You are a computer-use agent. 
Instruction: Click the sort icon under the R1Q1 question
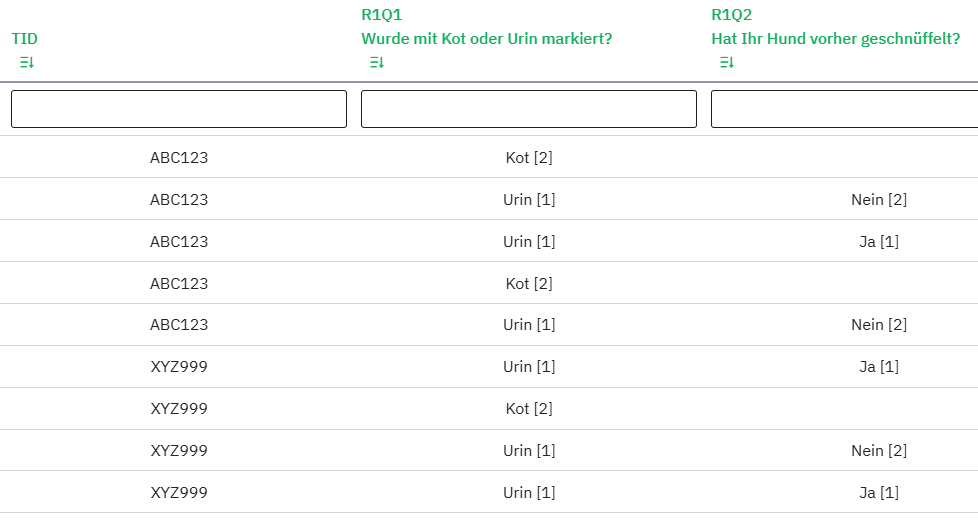(377, 63)
